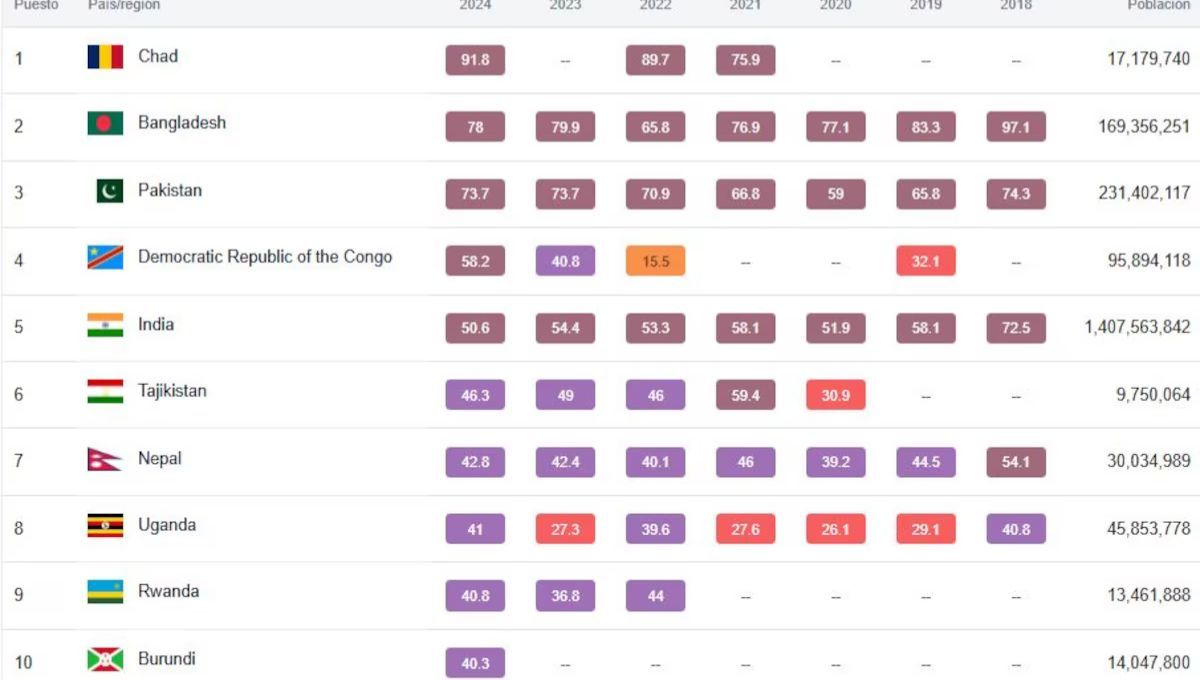Select Nepal's 2018 value 54.1
The image size is (1200, 680).
(x=1015, y=462)
